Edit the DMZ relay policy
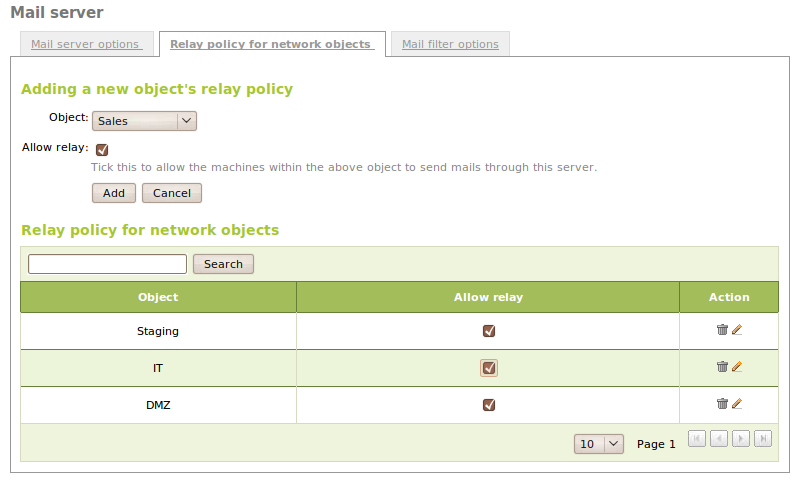This screenshot has width=795, height=485. click(x=737, y=404)
